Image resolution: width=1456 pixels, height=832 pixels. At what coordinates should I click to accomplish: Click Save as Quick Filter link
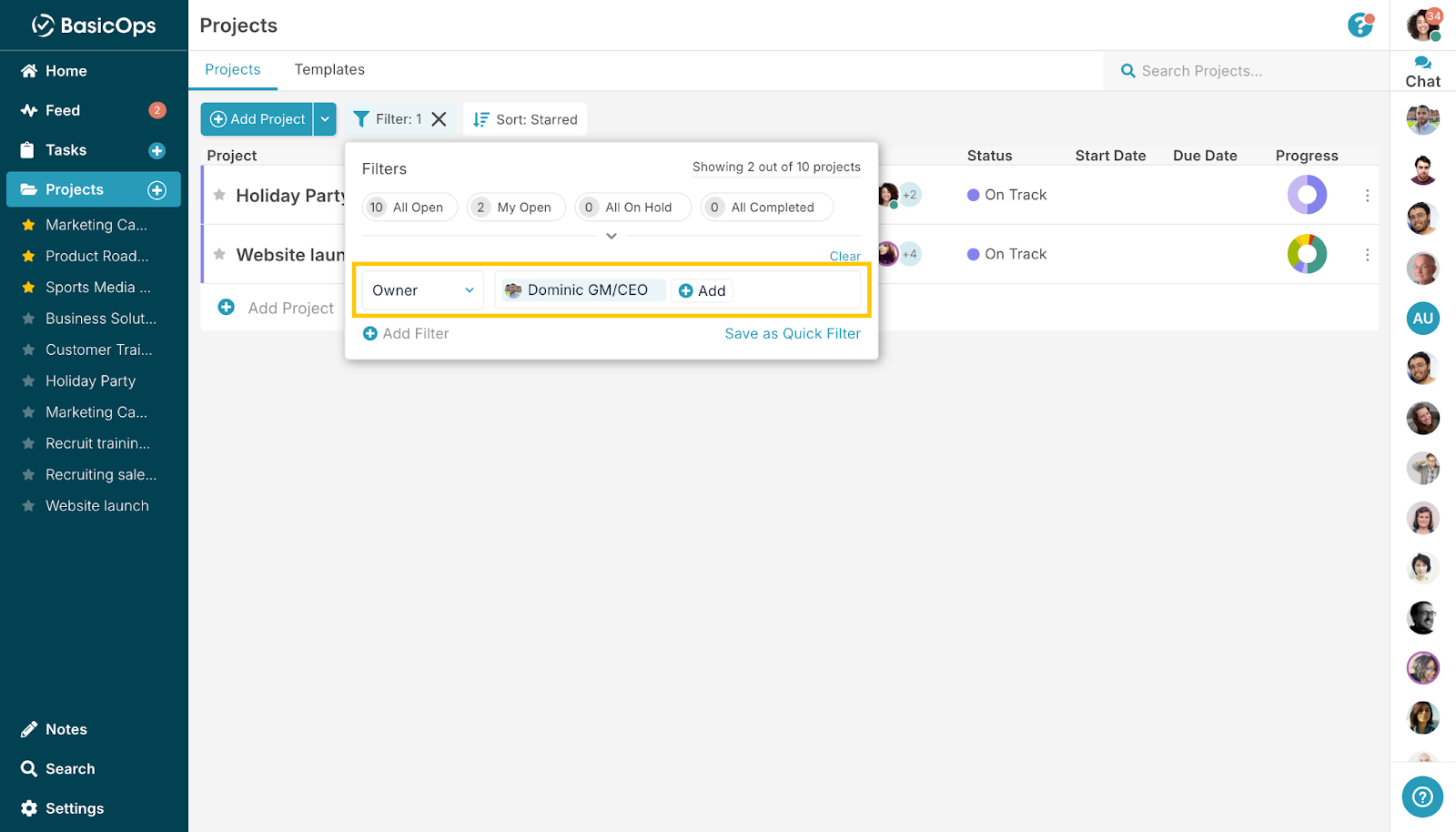pyautogui.click(x=792, y=333)
